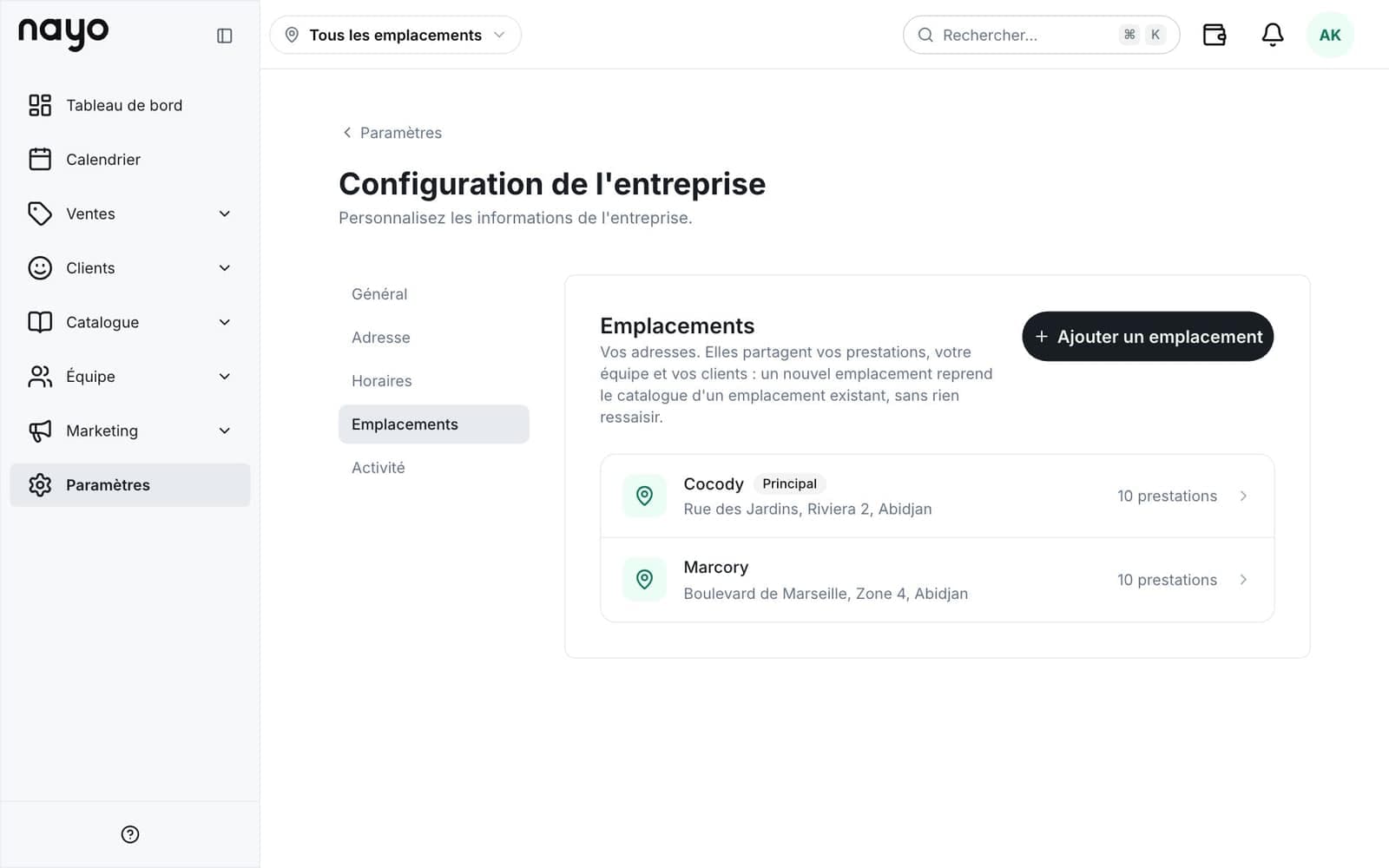
Task: Click the Paramètres gear icon
Action: pyautogui.click(x=40, y=484)
